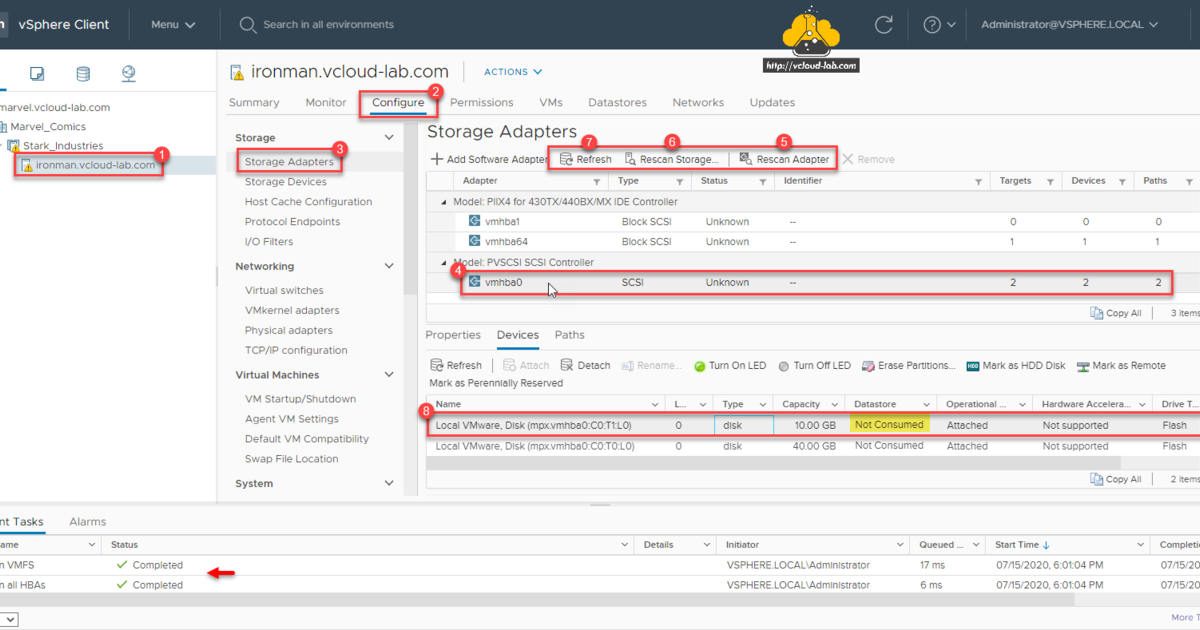Click Copy All icon under devices table
Screen dimensions: 1200x630
pyautogui.click(x=1097, y=479)
